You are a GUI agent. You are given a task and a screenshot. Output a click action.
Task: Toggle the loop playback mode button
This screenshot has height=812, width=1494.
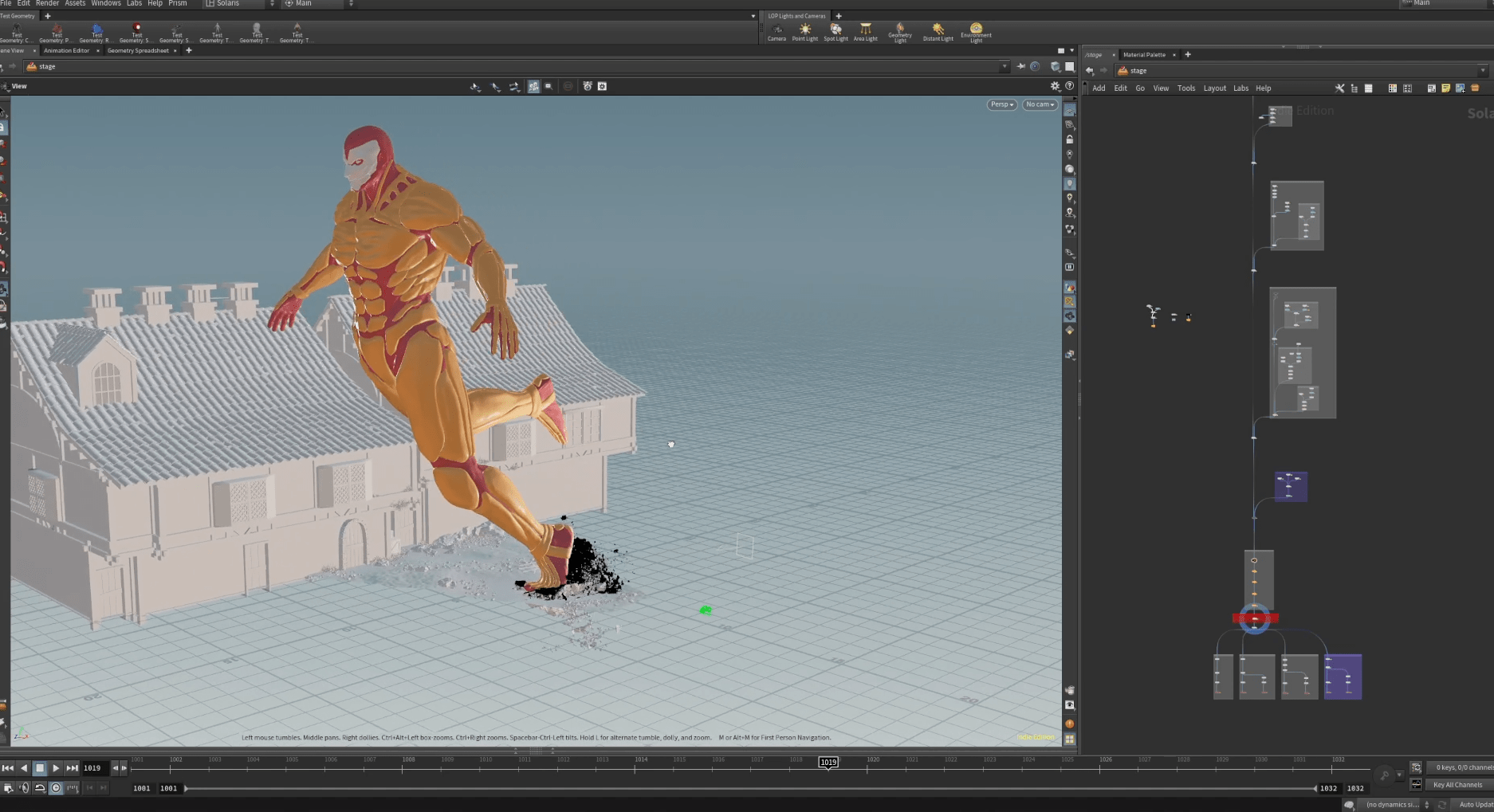(40, 788)
